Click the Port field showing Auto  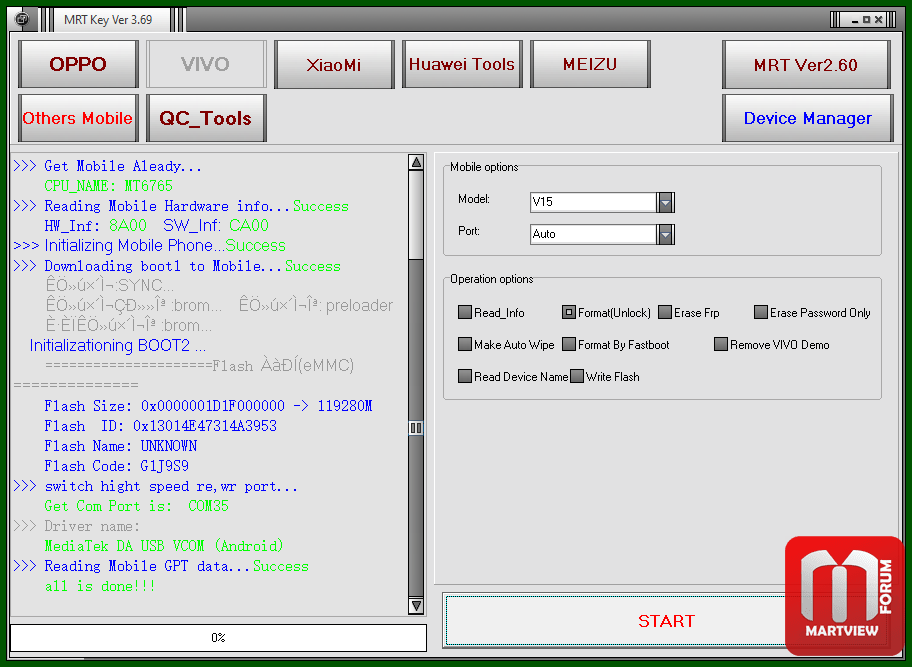click(593, 234)
